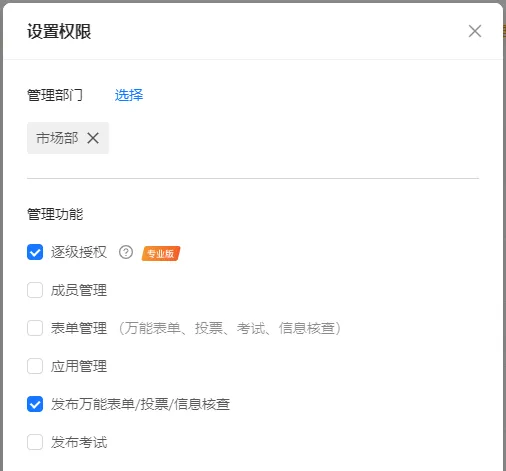Uncheck the 逐级授权 checkbox
This screenshot has height=471, width=506.
(x=35, y=252)
